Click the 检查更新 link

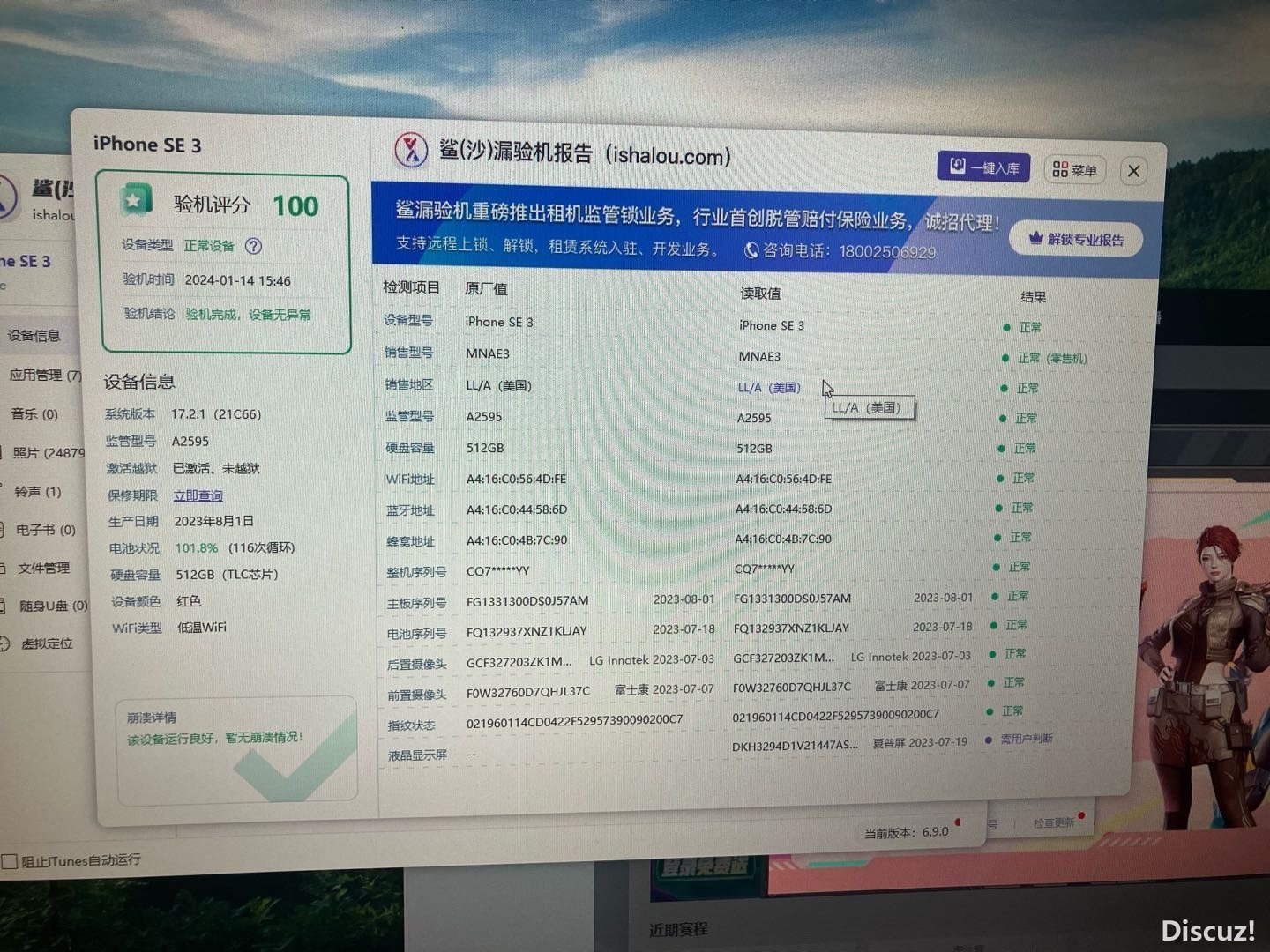1054,822
